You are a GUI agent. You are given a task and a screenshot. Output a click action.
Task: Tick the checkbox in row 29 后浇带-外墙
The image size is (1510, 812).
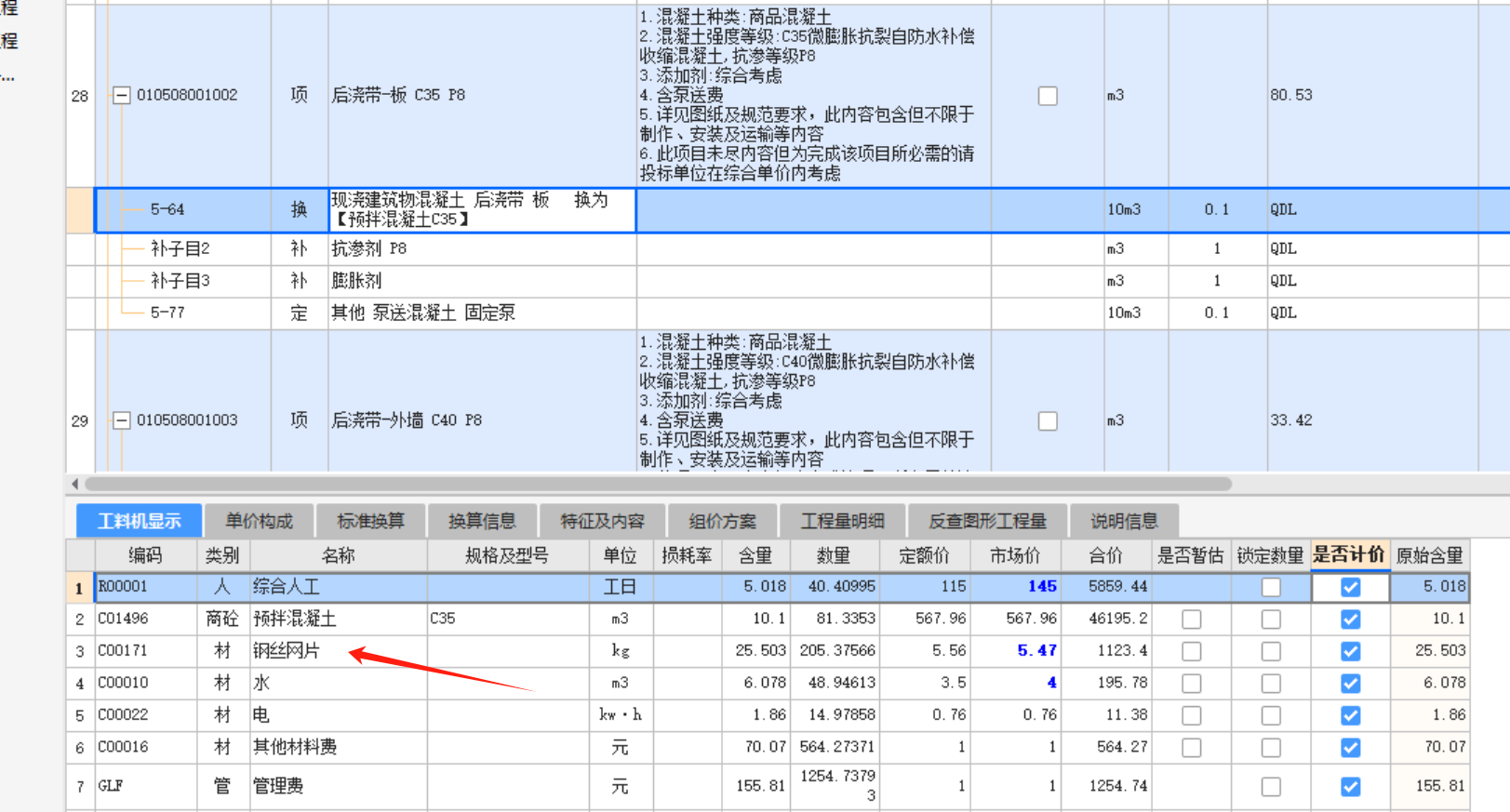(x=1048, y=421)
